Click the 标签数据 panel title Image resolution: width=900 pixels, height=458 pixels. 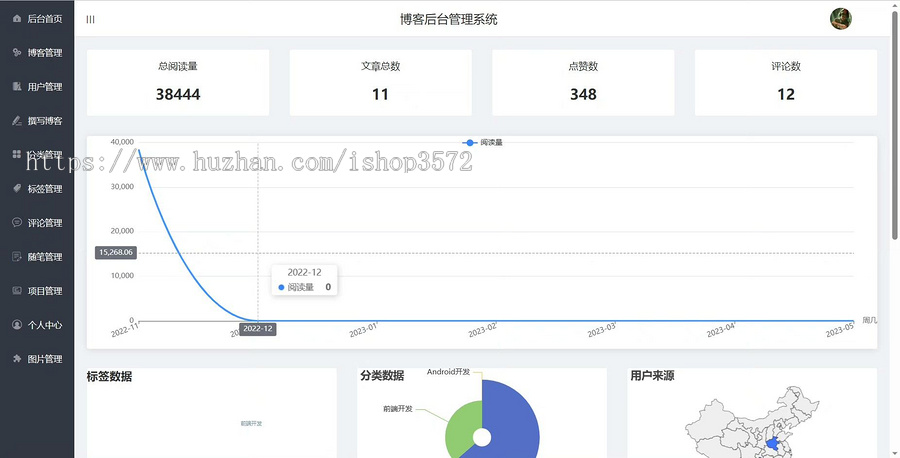(x=109, y=377)
